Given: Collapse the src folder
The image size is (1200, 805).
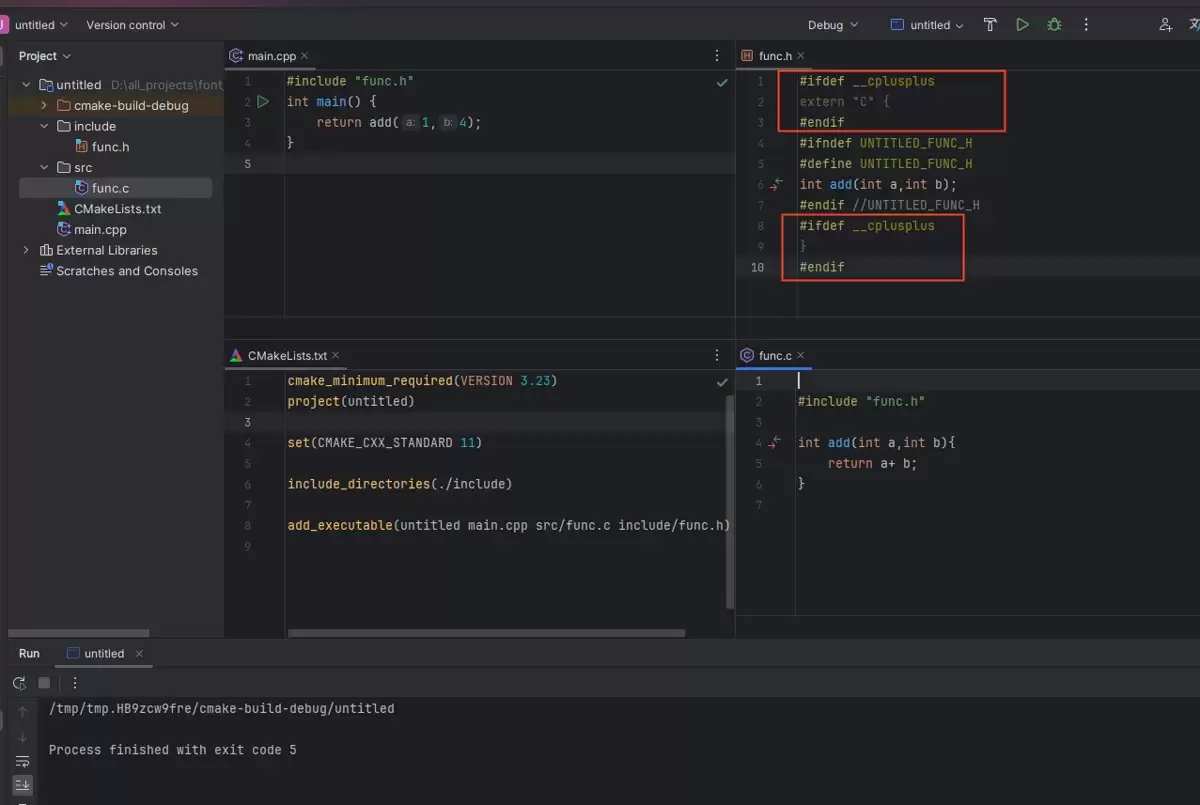Looking at the screenshot, I should click(44, 167).
